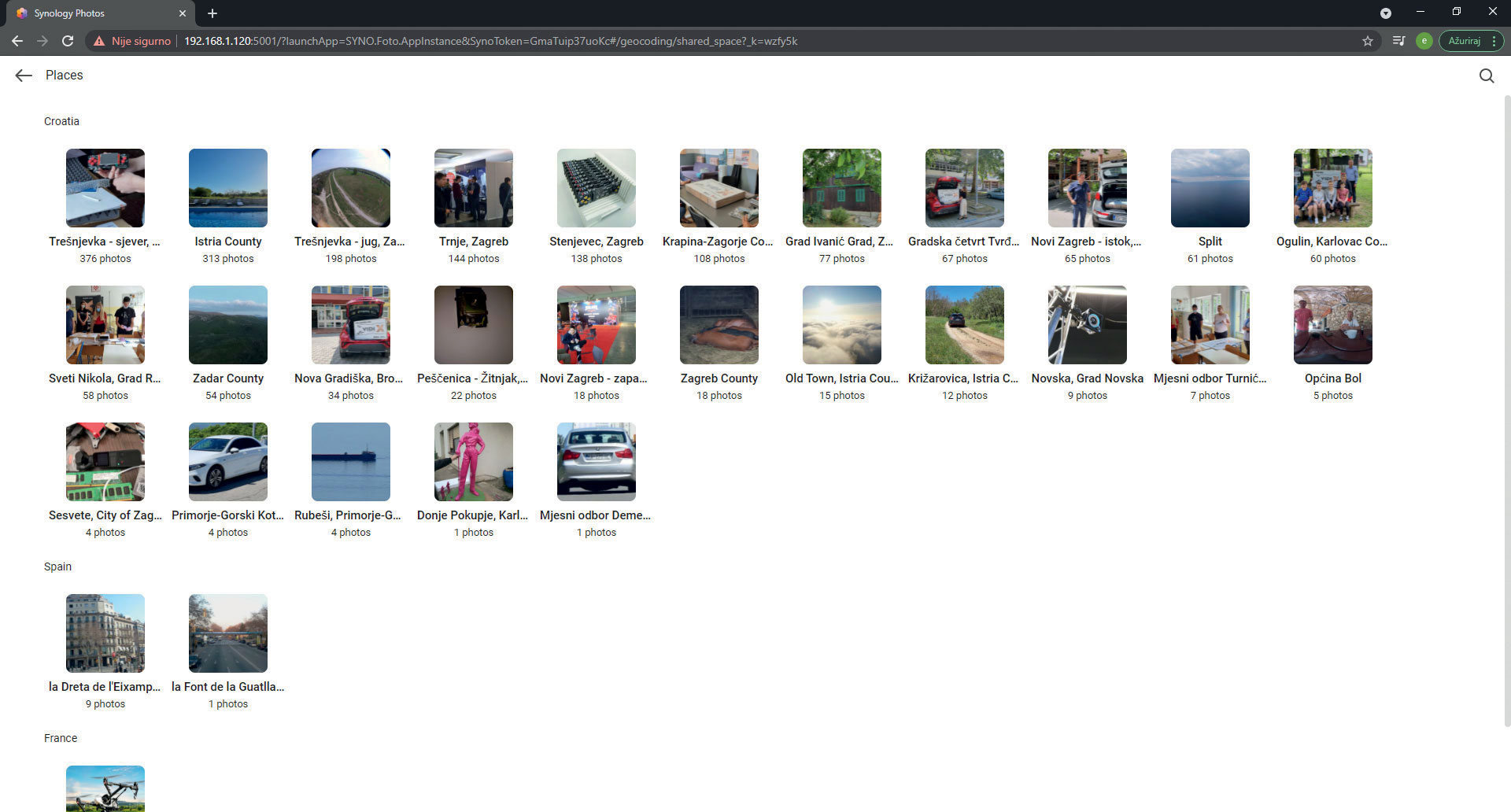Close the Synology Photos tab

(x=183, y=13)
